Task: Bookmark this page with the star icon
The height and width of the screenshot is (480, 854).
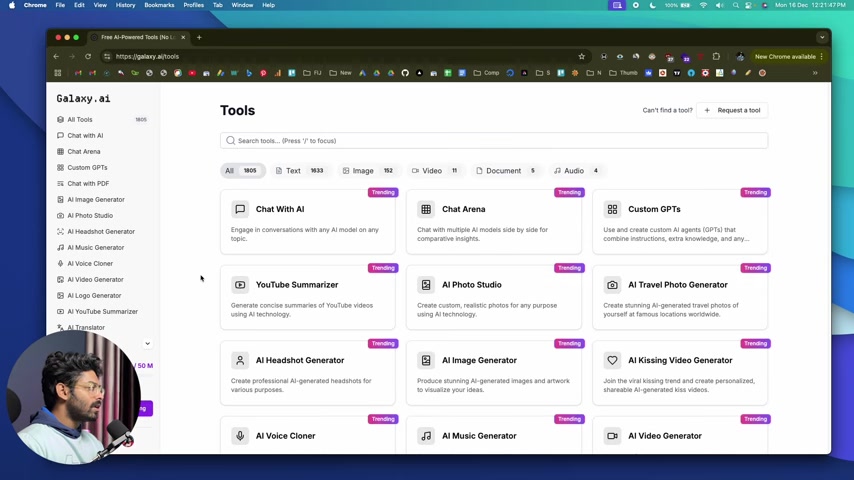Action: 582,56
